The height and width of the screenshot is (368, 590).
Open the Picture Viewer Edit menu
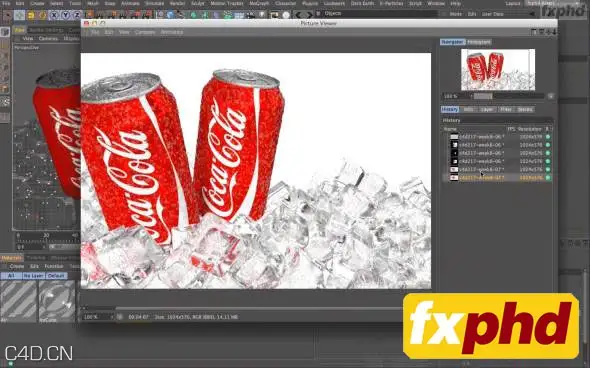109,32
